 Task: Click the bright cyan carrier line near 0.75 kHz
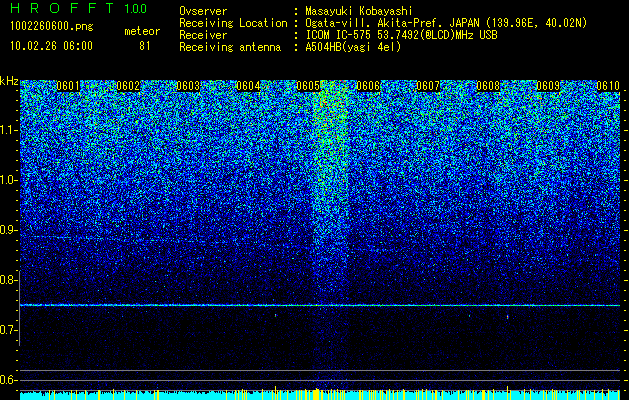pyautogui.click(x=320, y=305)
